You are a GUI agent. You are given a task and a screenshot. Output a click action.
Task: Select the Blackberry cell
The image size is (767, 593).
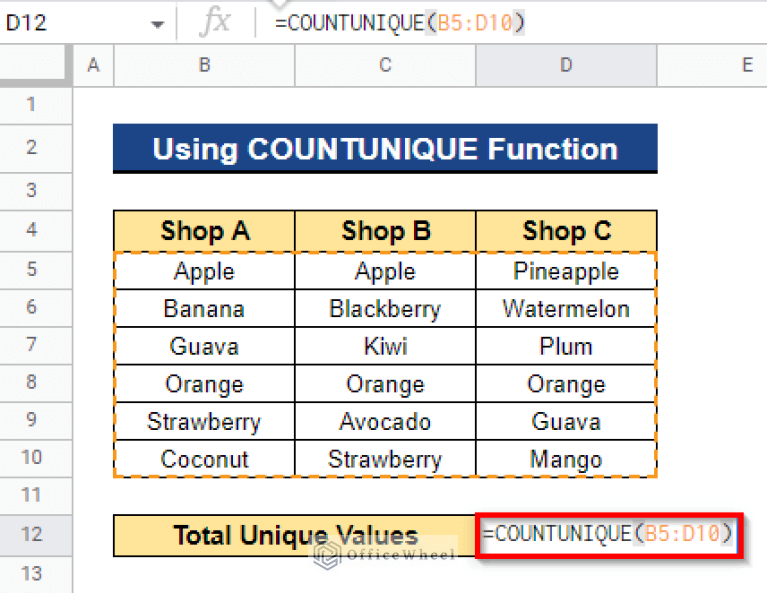385,309
